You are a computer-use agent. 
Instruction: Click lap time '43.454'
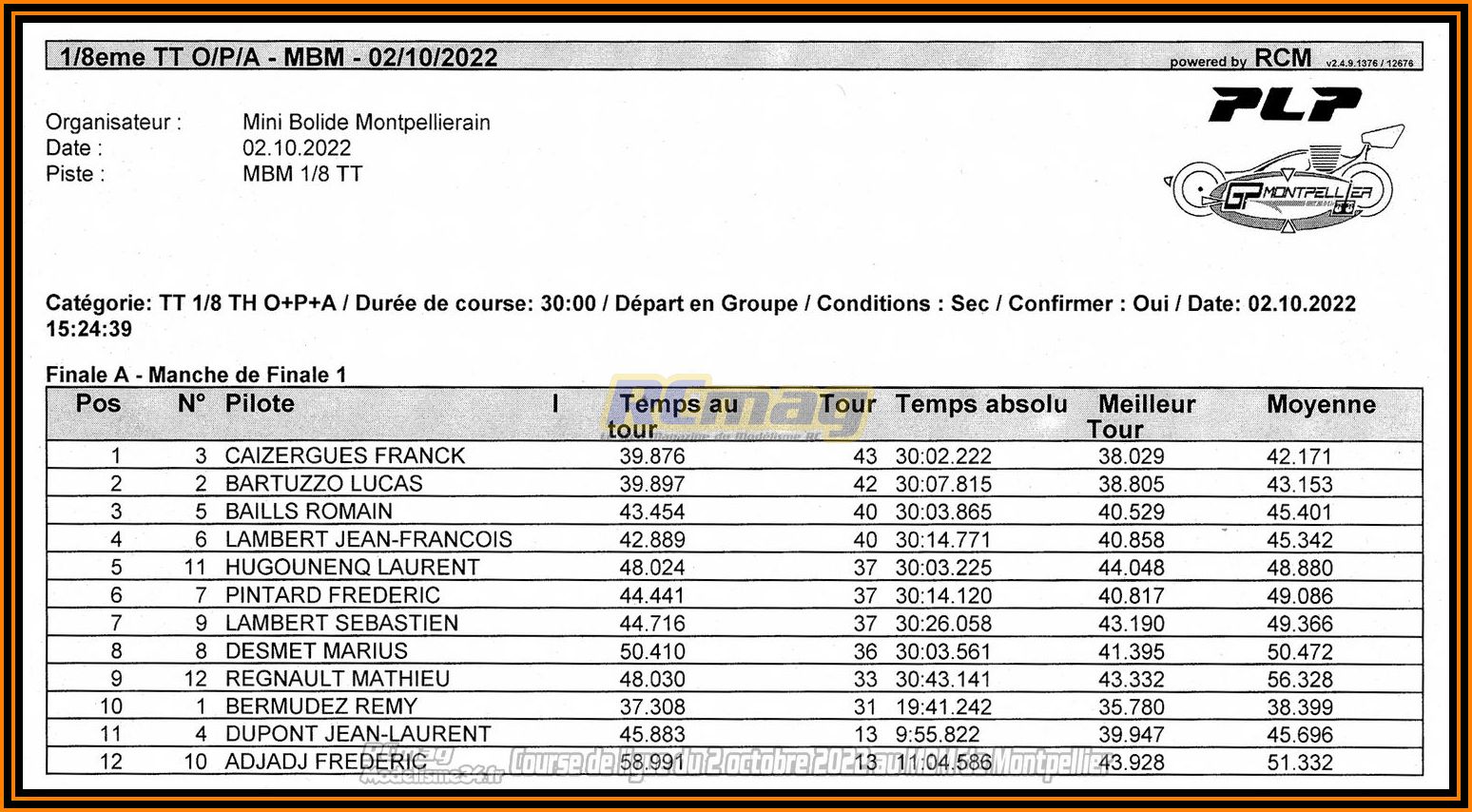tap(652, 512)
